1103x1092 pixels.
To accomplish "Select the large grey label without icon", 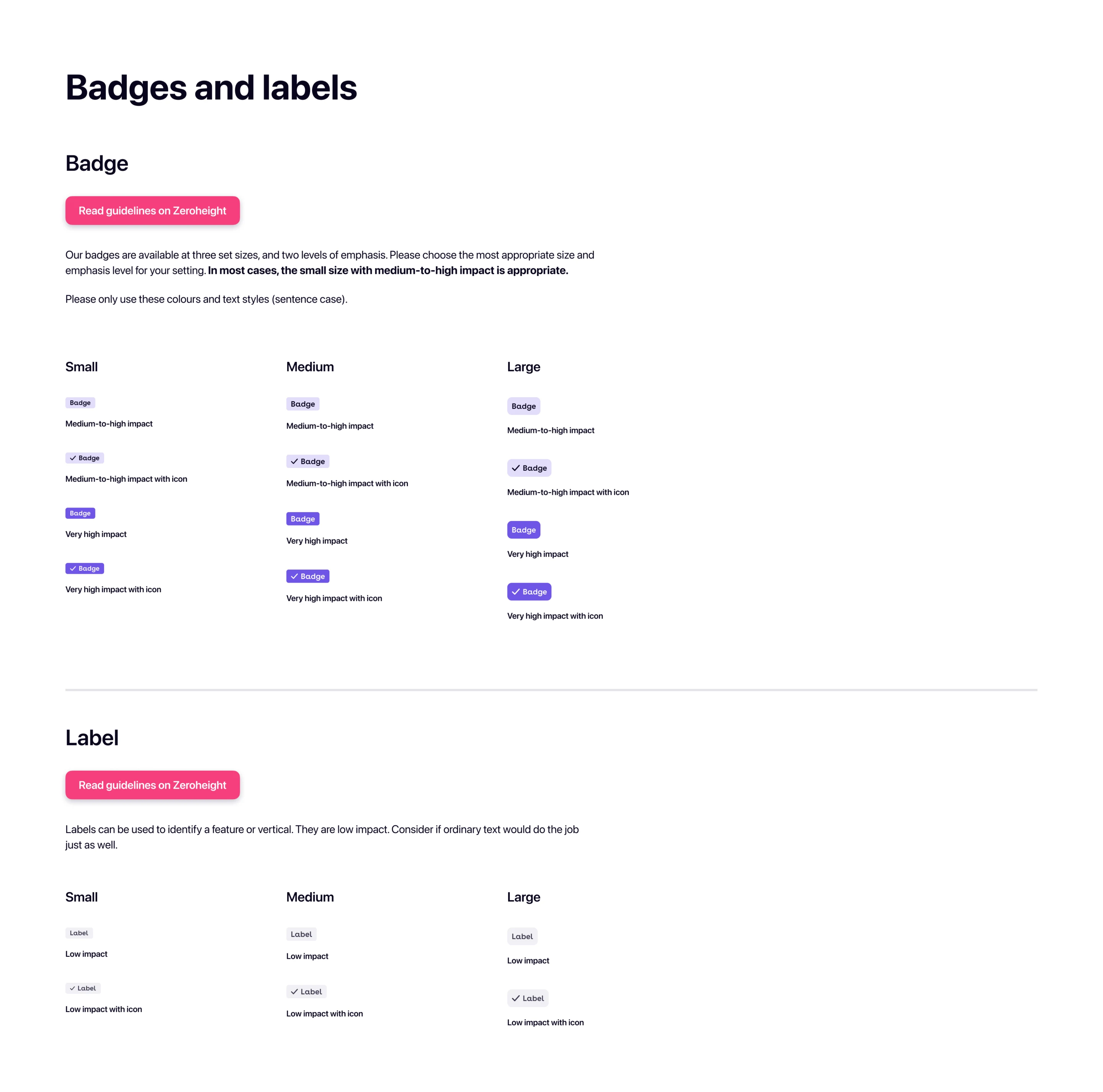I will [x=522, y=937].
